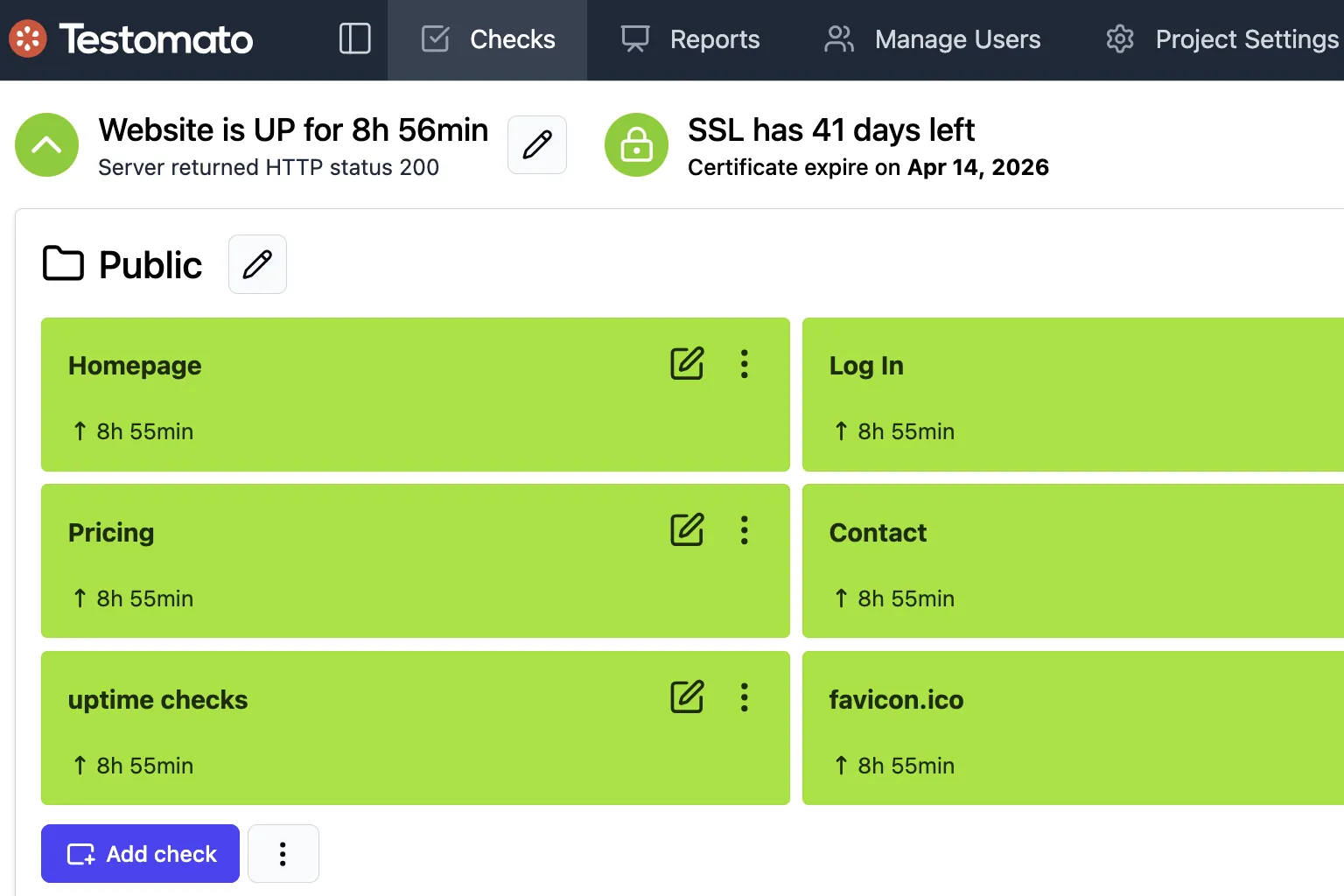1344x896 pixels.
Task: Select the folder icon beside Public
Action: pos(62,263)
